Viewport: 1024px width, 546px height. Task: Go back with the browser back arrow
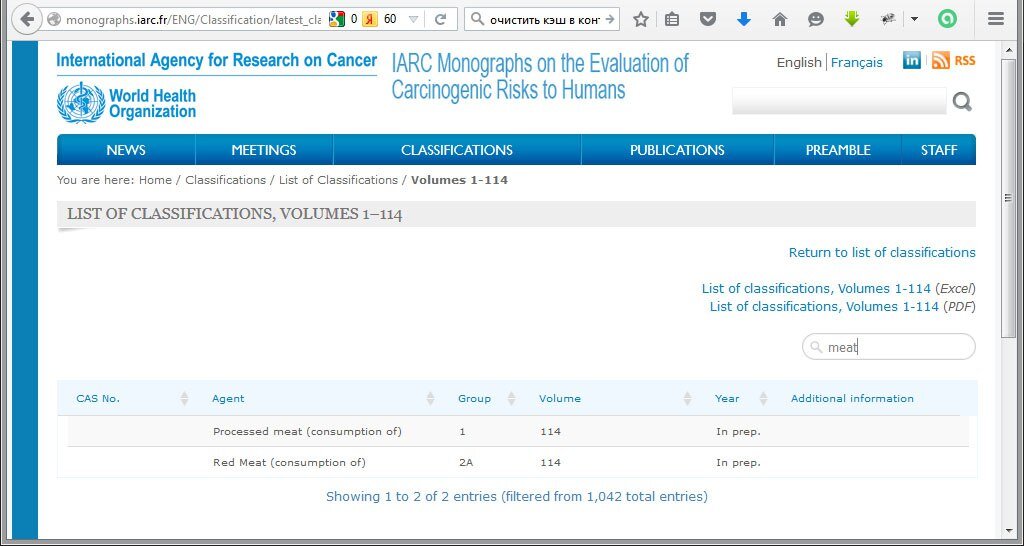(27, 19)
